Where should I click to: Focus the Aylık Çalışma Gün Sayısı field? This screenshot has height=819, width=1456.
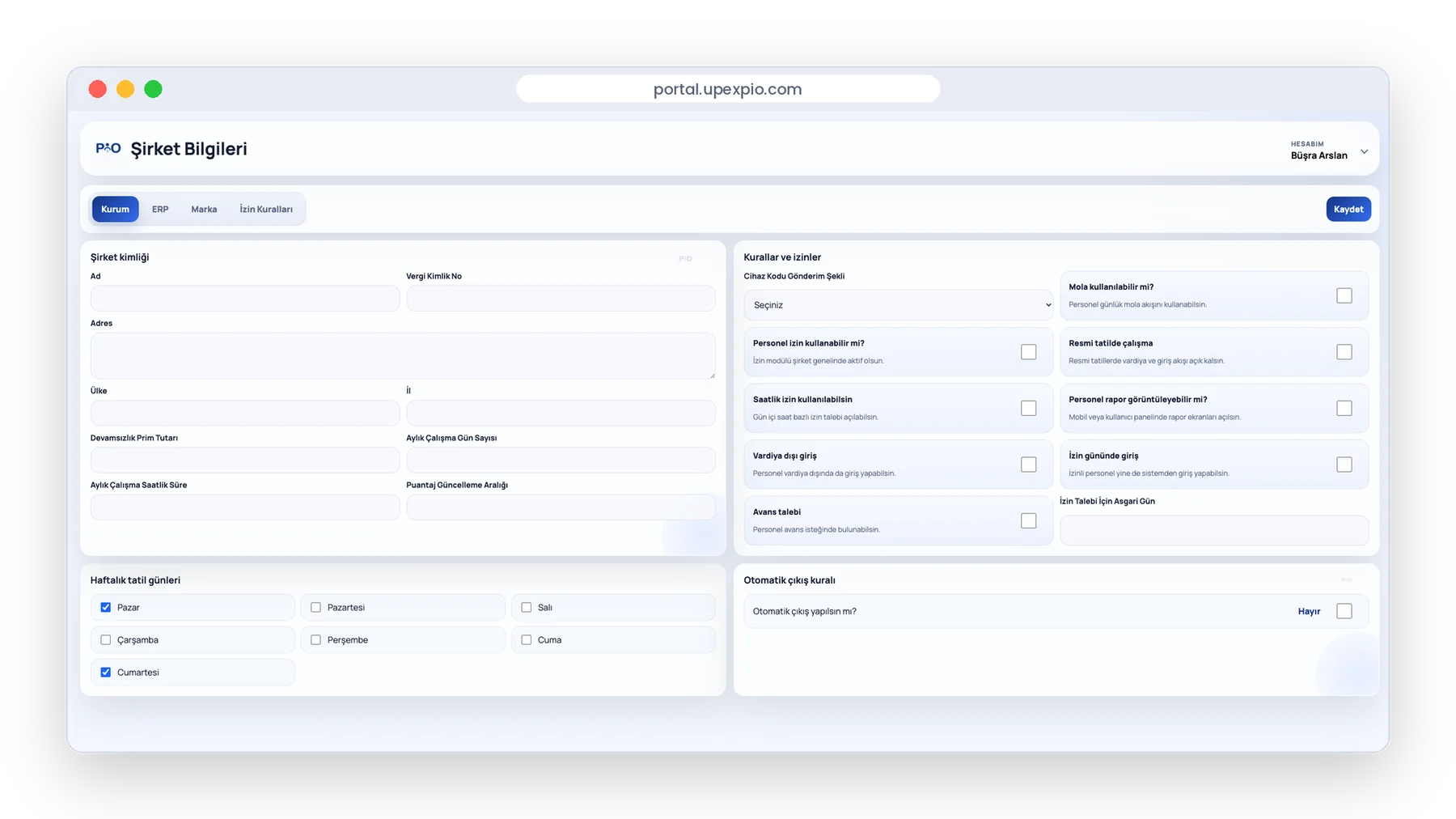[x=561, y=460]
